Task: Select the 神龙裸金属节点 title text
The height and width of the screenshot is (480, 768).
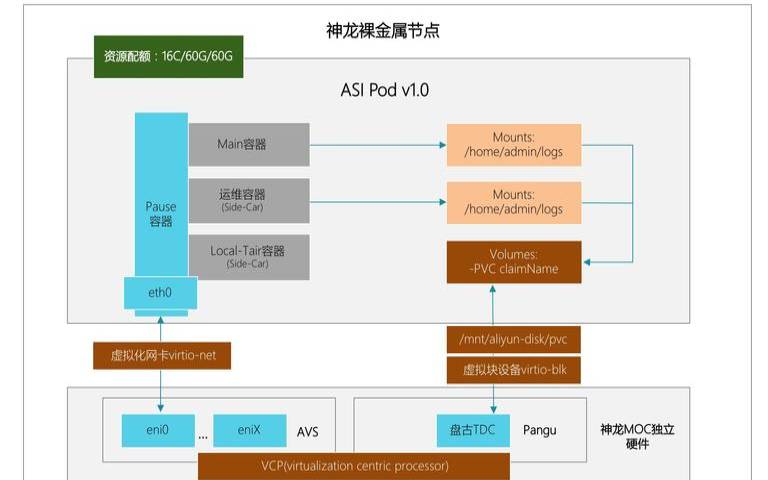Action: [383, 30]
